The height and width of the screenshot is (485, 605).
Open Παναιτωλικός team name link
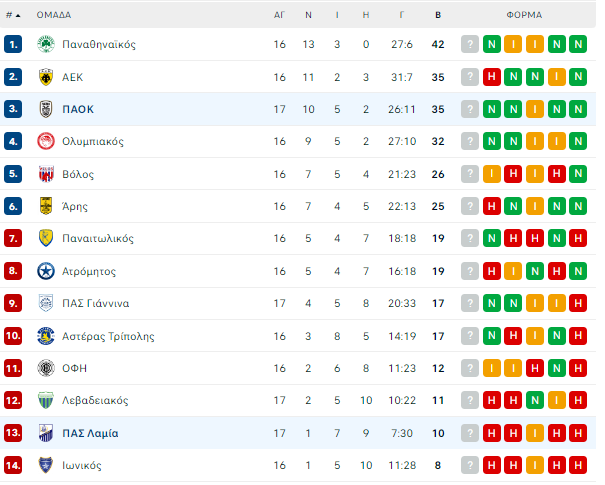point(98,238)
